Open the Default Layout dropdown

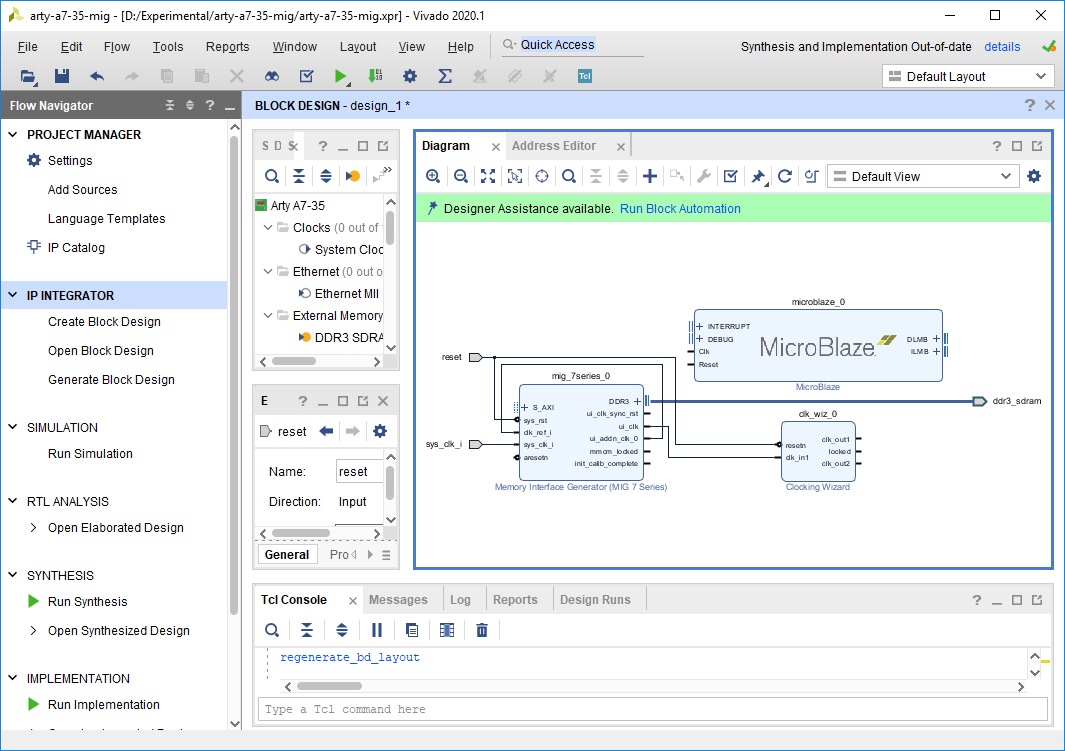968,76
